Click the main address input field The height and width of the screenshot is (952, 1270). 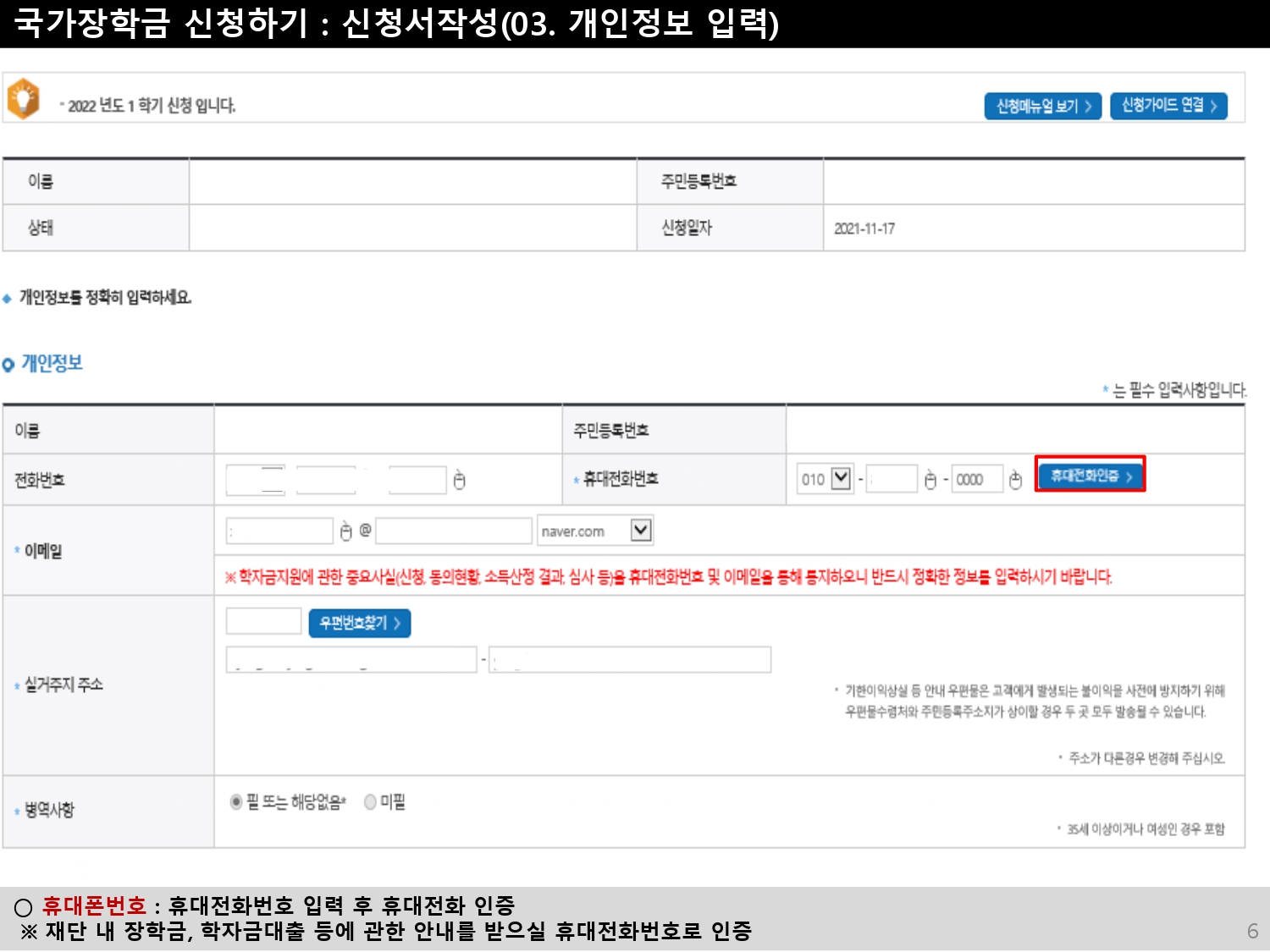pos(351,659)
